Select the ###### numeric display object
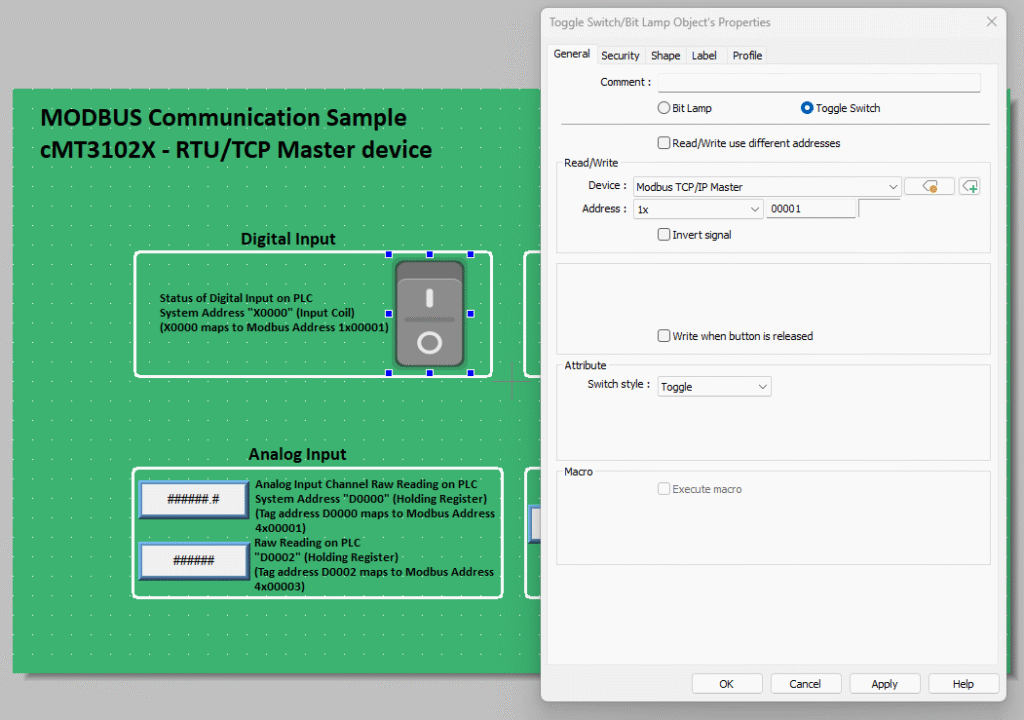The width and height of the screenshot is (1024, 720). coord(193,561)
